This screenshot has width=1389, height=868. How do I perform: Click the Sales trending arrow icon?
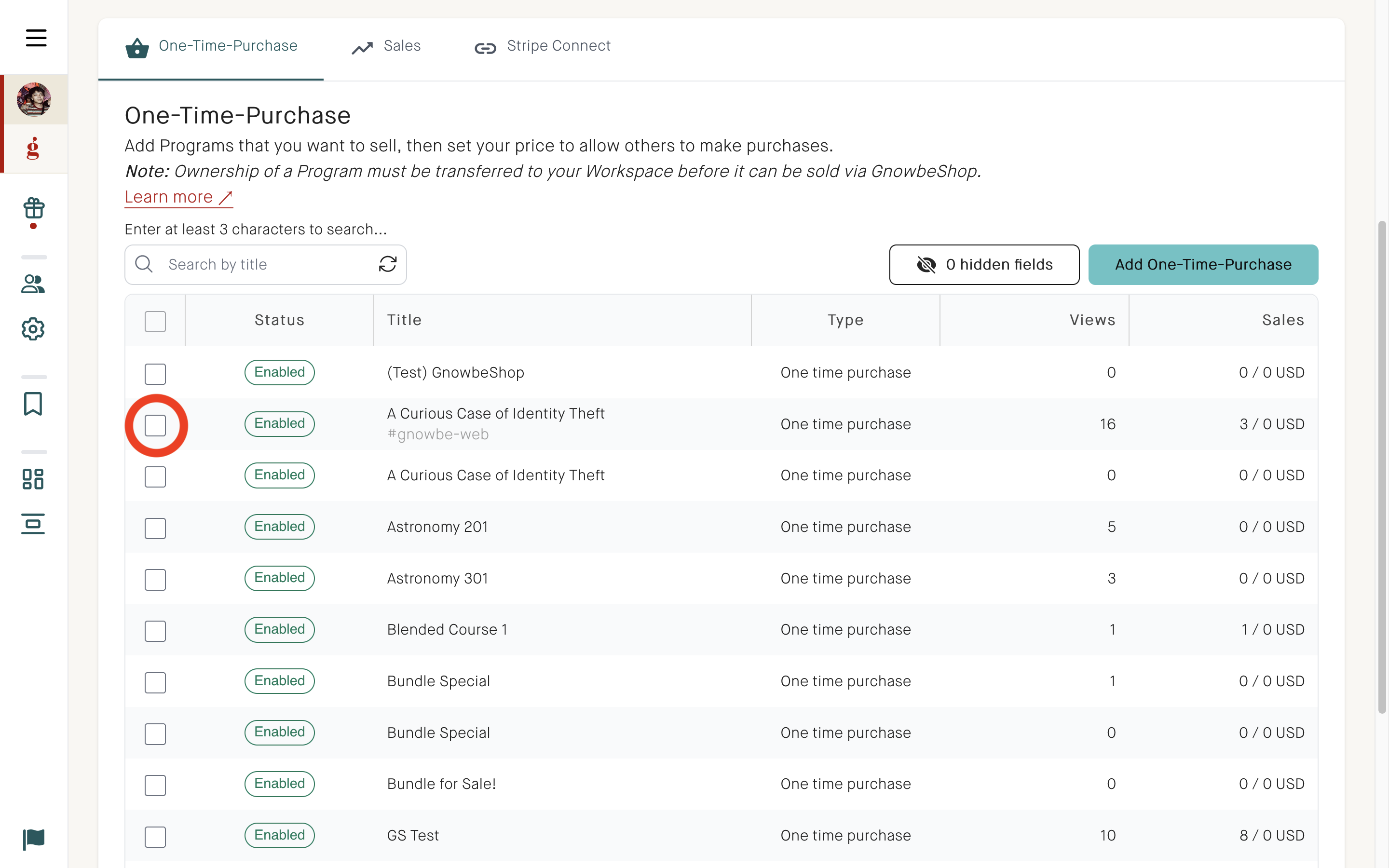pyautogui.click(x=362, y=48)
